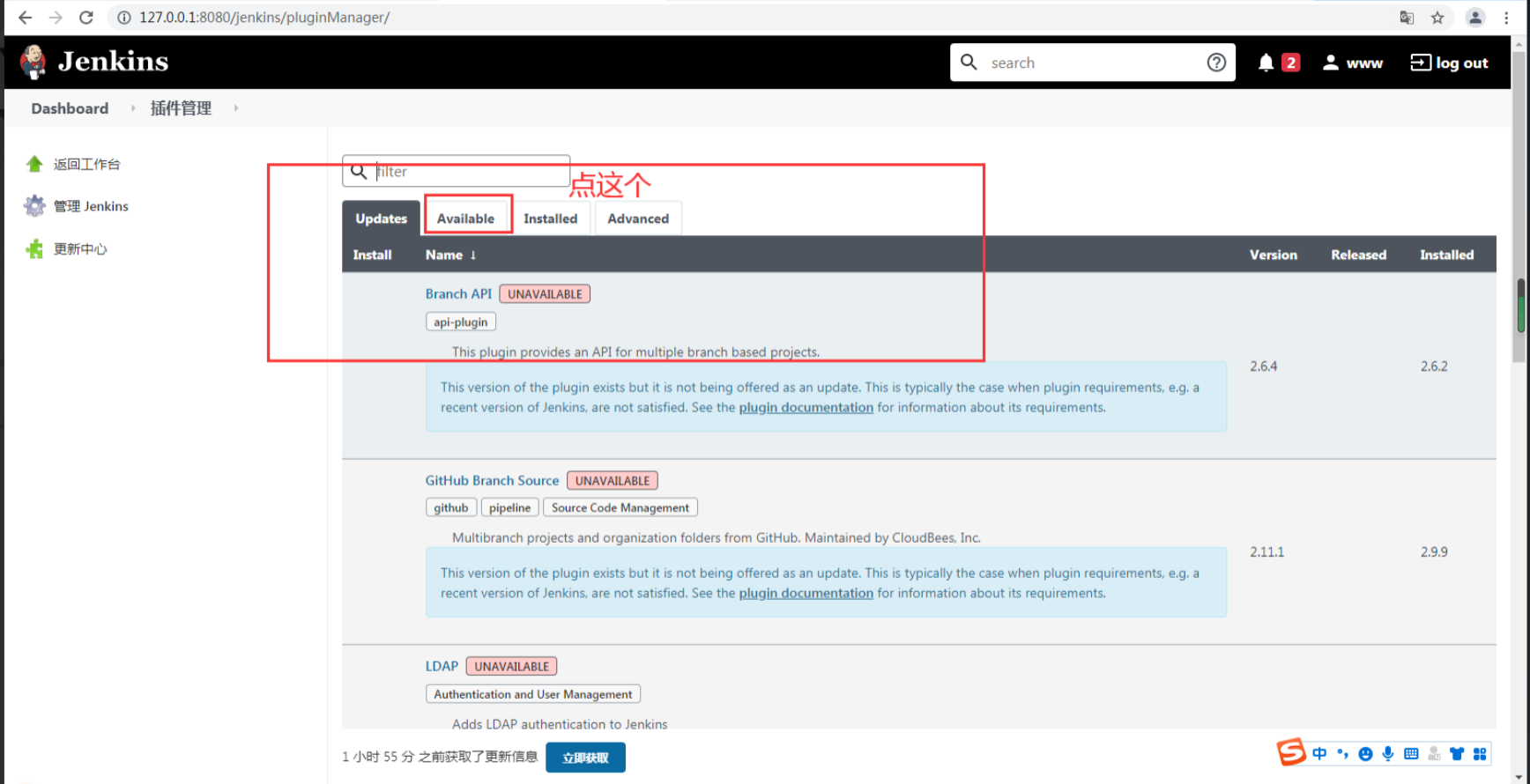1530x784 pixels.
Task: Open the GitHub Branch Source plugin link
Action: click(x=492, y=481)
